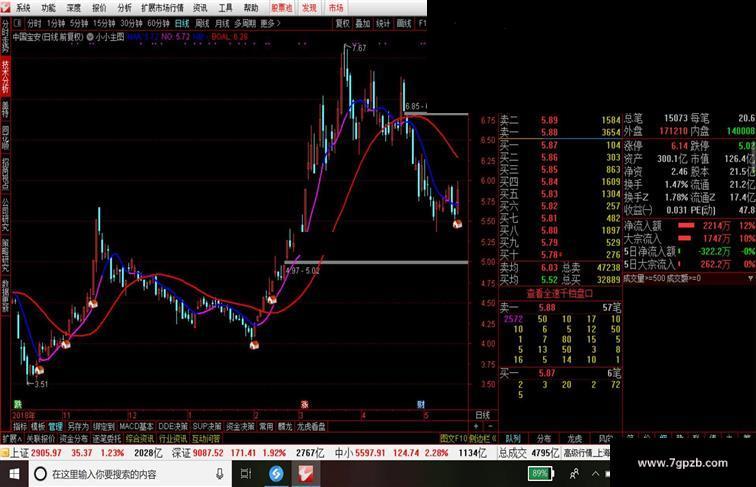Image resolution: width=756 pixels, height=487 pixels.
Task: Select the SUP决策 indicator
Action: pyautogui.click(x=207, y=427)
